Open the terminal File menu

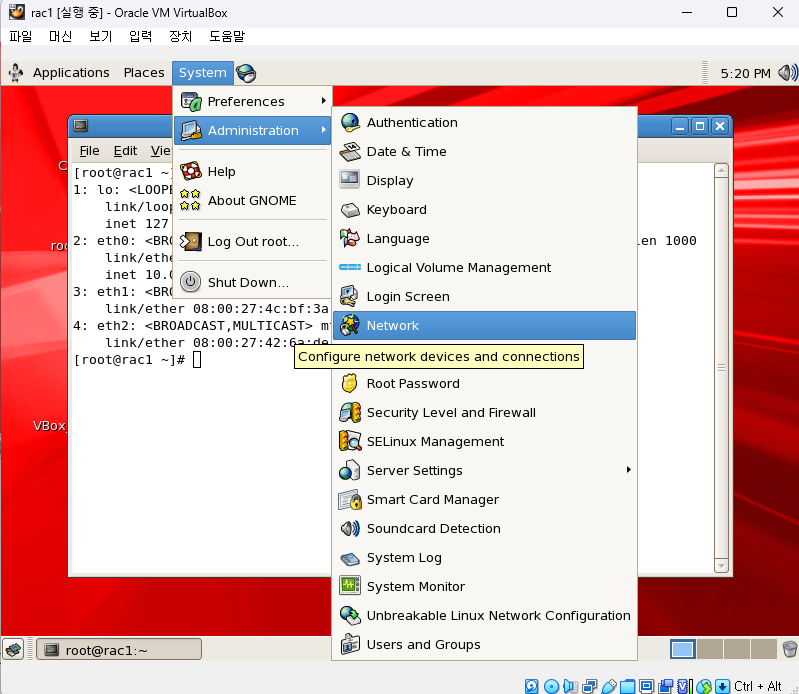[89, 151]
